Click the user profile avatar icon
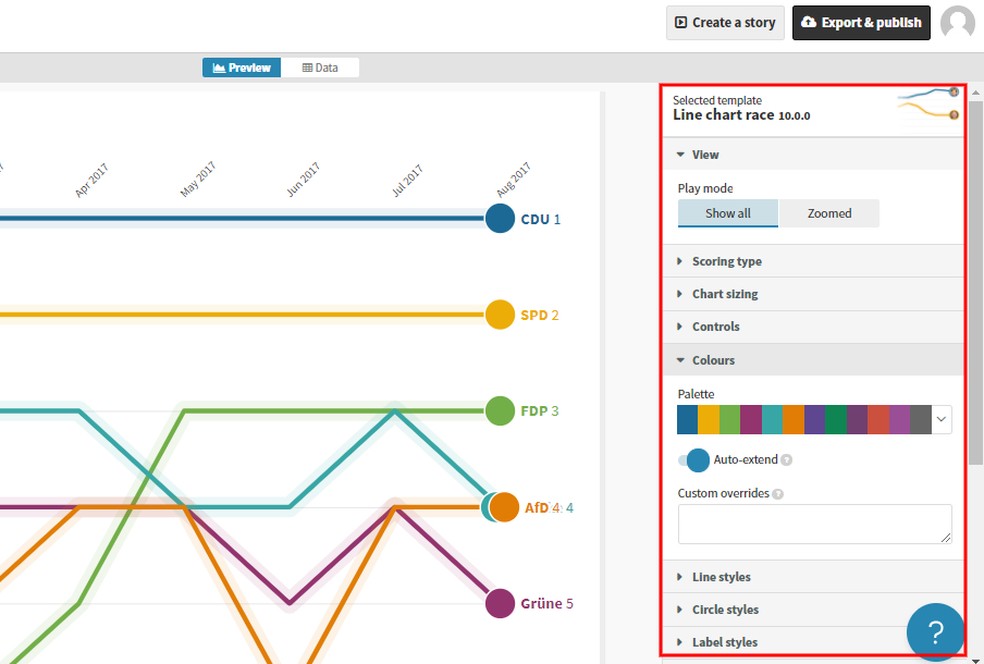 pos(957,23)
